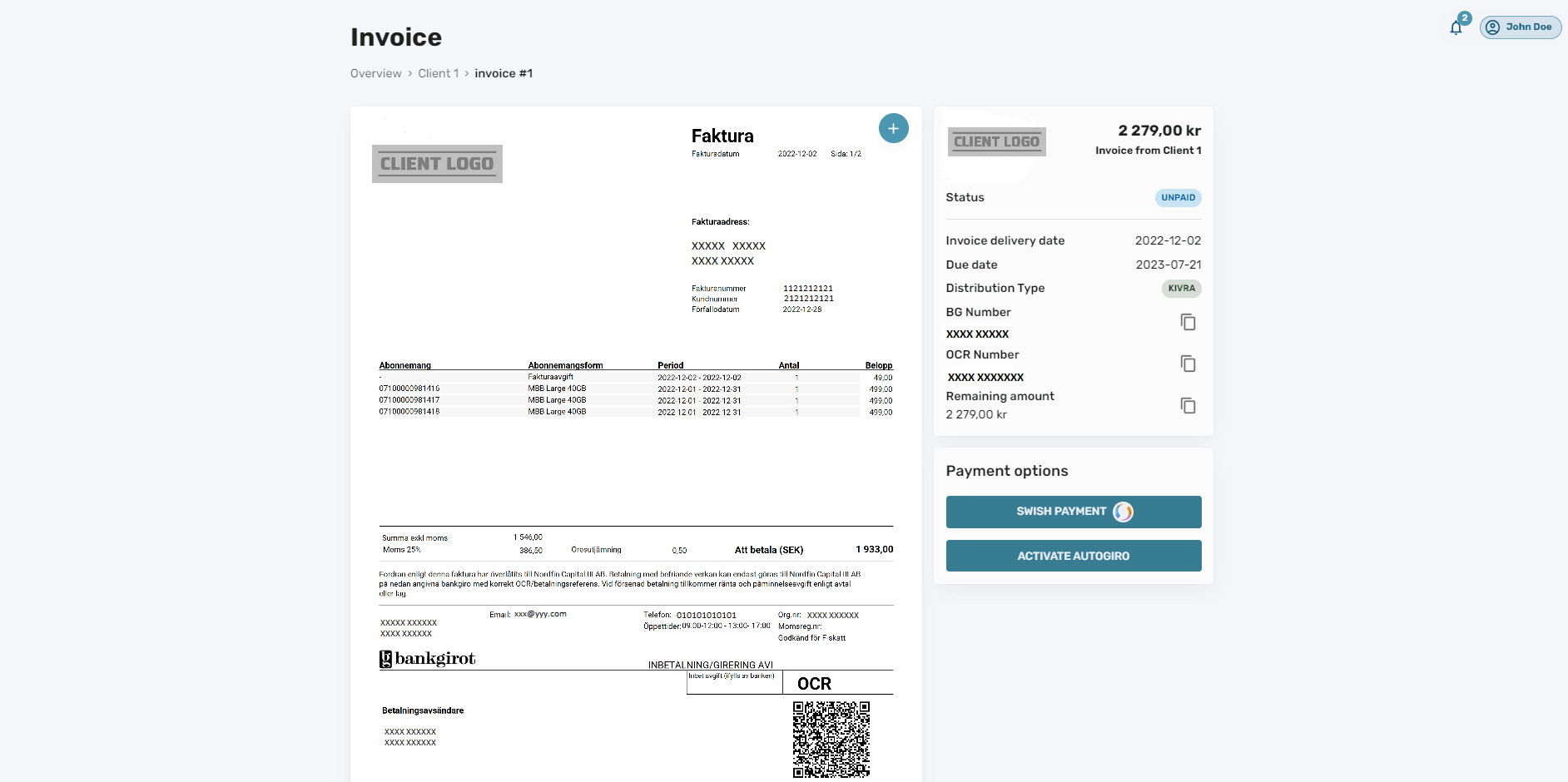
Task: Expand the Payment options section
Action: tap(1006, 471)
